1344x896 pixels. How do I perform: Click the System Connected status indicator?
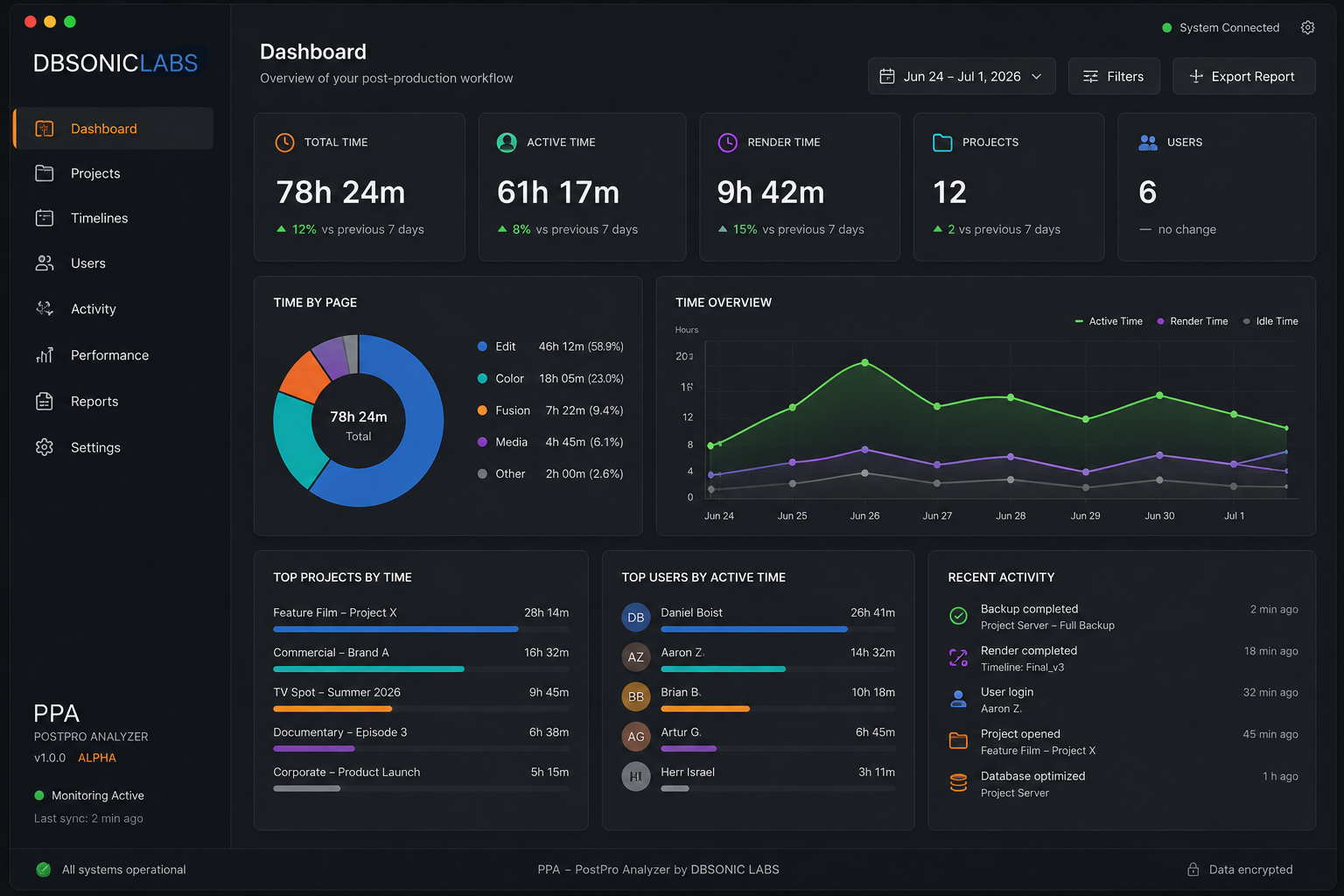pos(1221,28)
